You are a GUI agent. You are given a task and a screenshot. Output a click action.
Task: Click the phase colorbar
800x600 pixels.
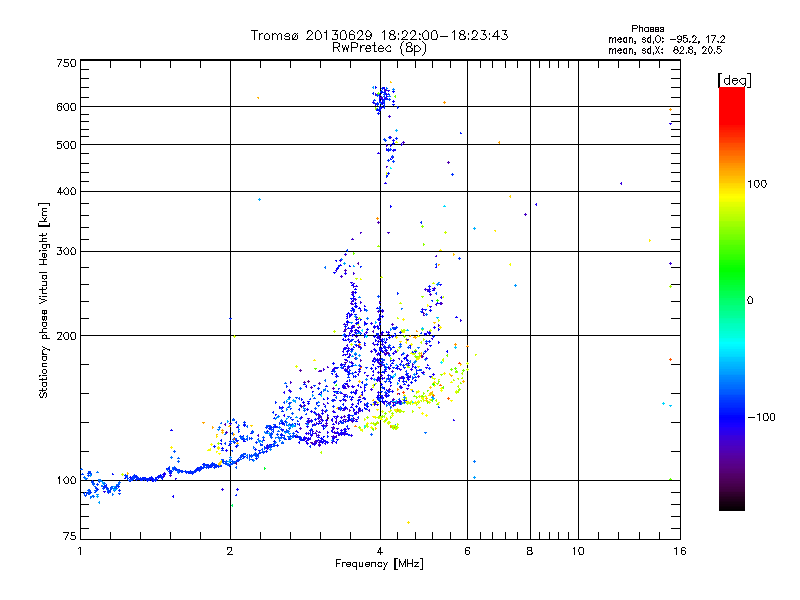tap(732, 298)
